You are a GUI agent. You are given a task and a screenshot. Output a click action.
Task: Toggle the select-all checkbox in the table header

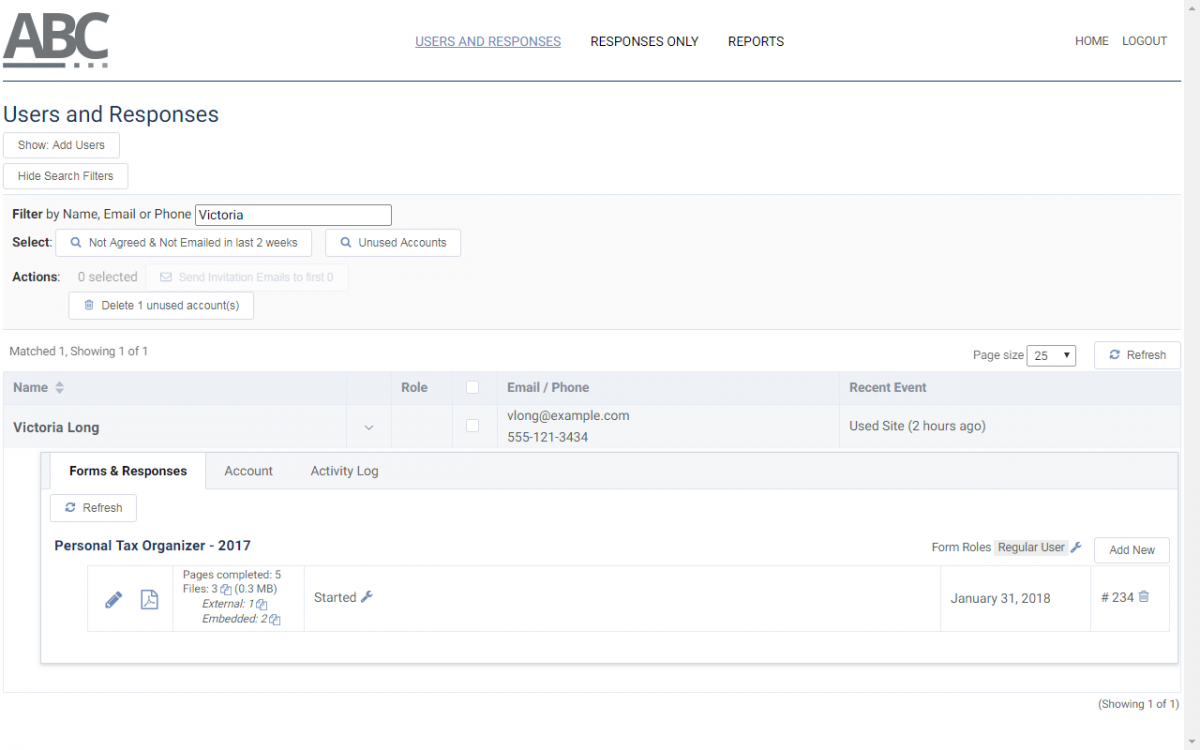pos(473,388)
